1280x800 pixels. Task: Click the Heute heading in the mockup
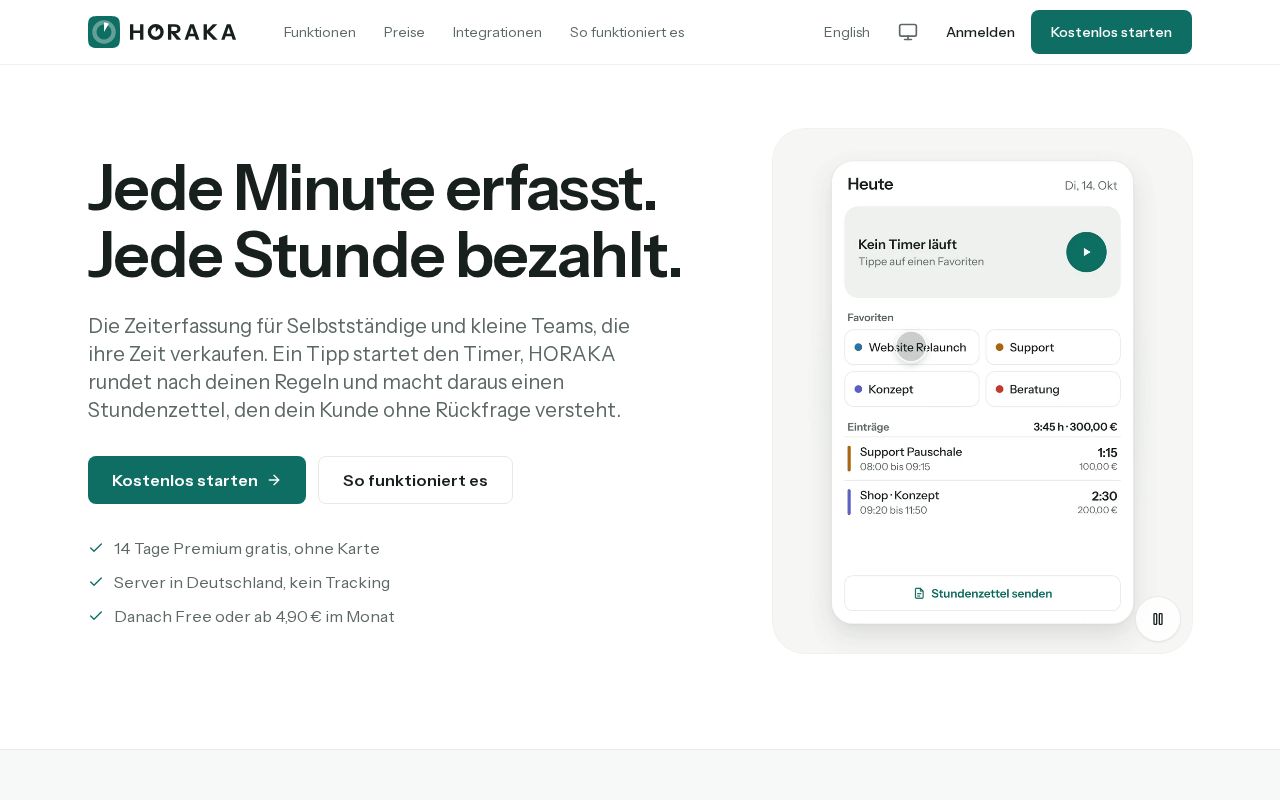[x=870, y=184]
